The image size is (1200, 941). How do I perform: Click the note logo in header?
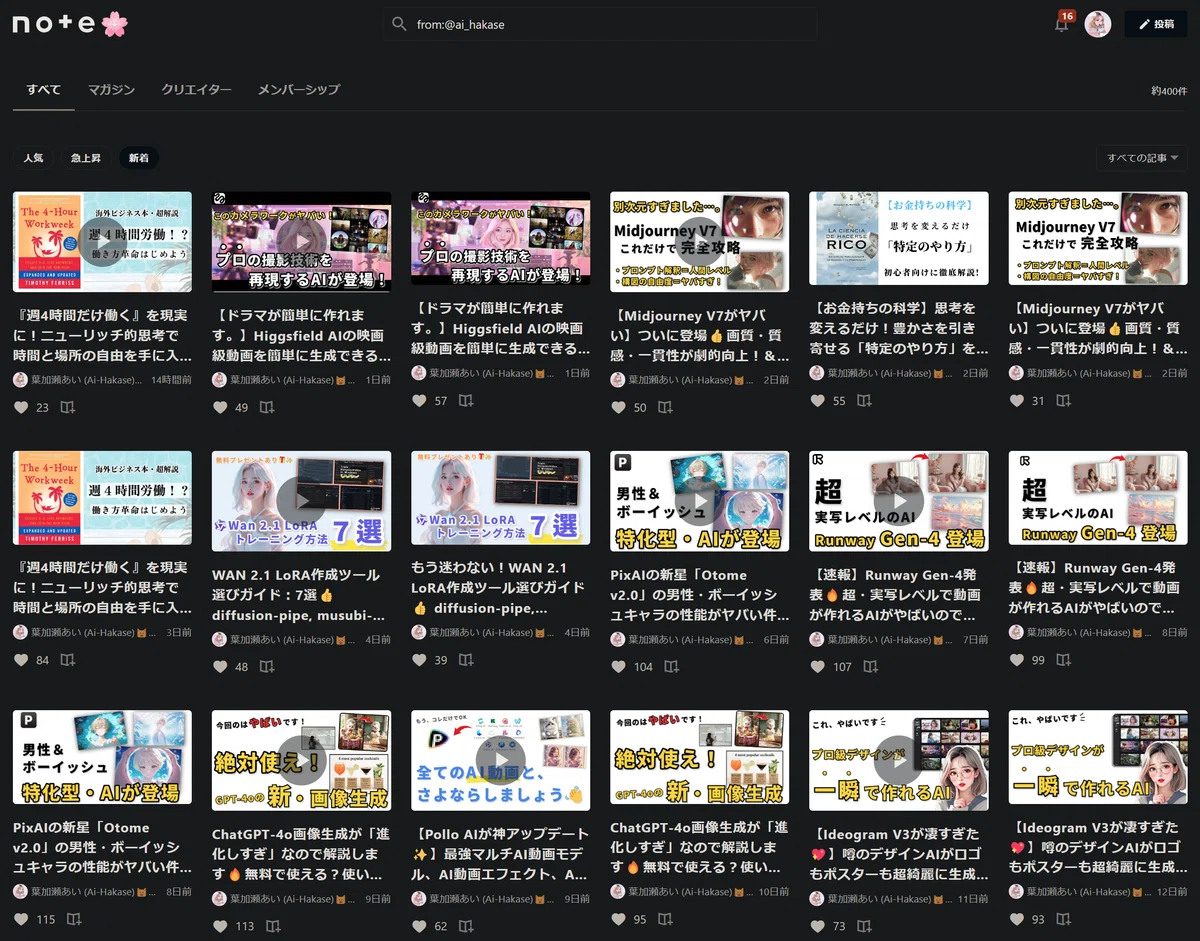[70, 24]
